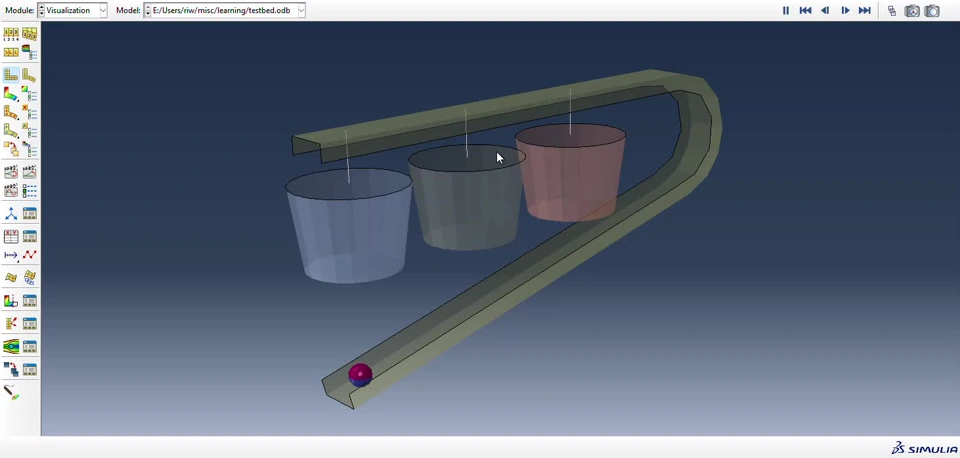Open View Cut Manager
The image size is (960, 458).
tap(29, 301)
